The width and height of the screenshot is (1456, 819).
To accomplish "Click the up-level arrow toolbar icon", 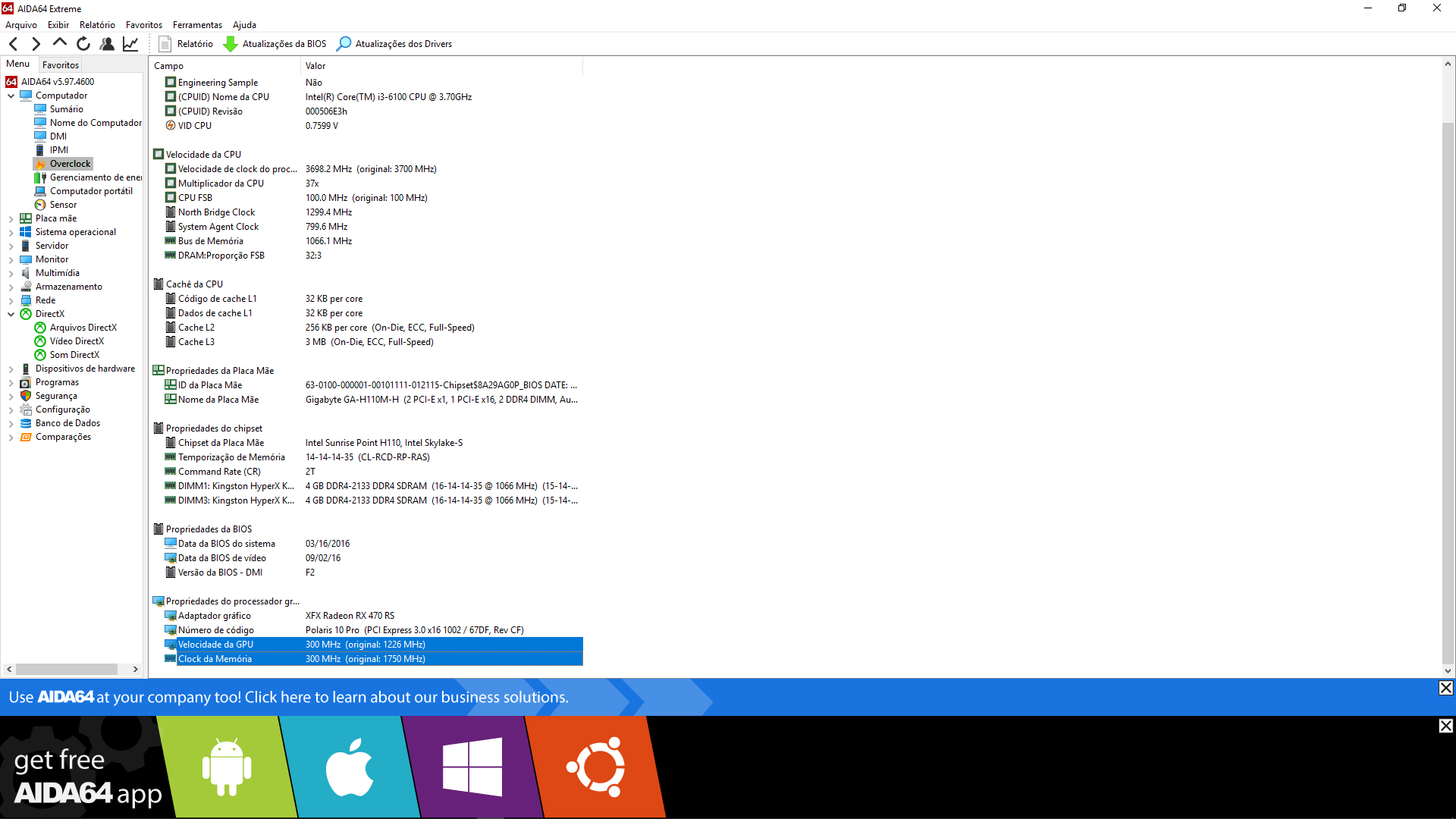I will 60,43.
